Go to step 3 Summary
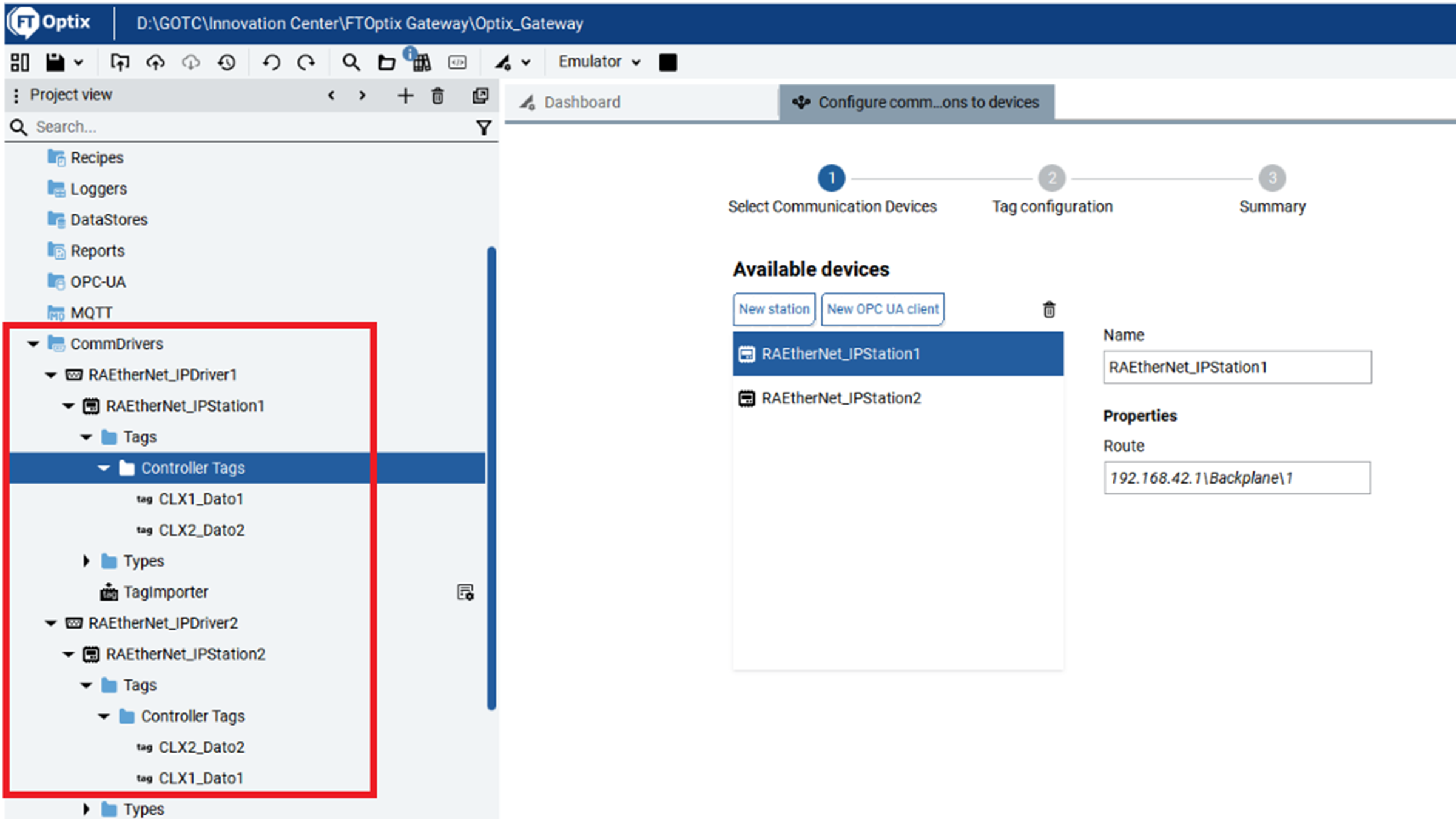 click(x=1272, y=178)
